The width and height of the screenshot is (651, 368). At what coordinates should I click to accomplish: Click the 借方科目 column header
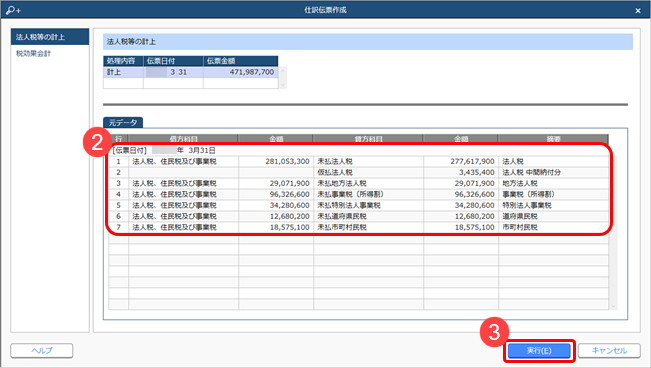pyautogui.click(x=183, y=139)
